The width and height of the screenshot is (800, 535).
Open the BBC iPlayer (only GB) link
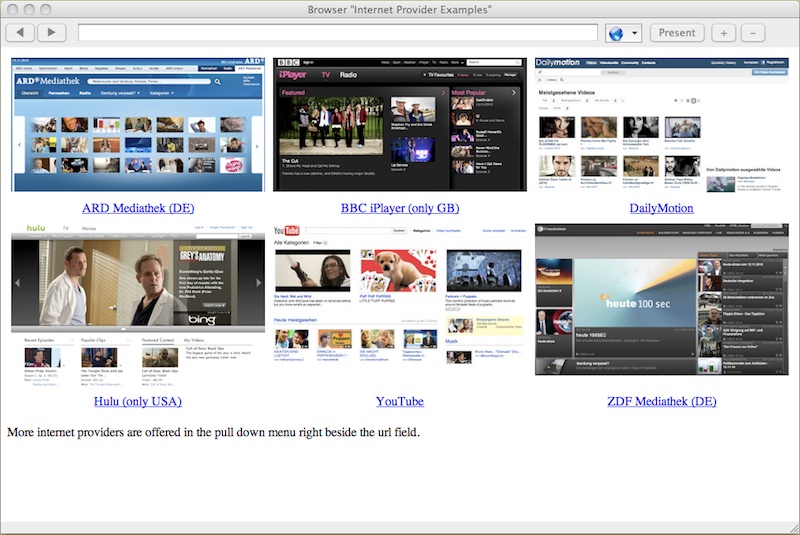point(399,208)
